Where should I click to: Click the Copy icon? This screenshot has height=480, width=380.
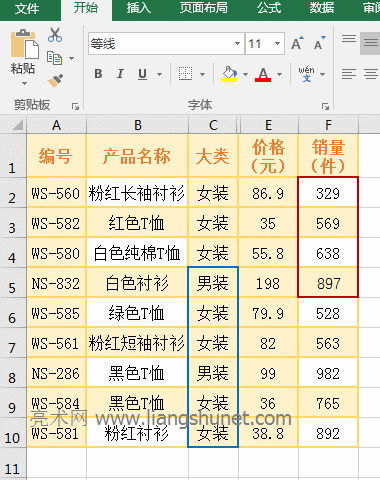point(54,58)
